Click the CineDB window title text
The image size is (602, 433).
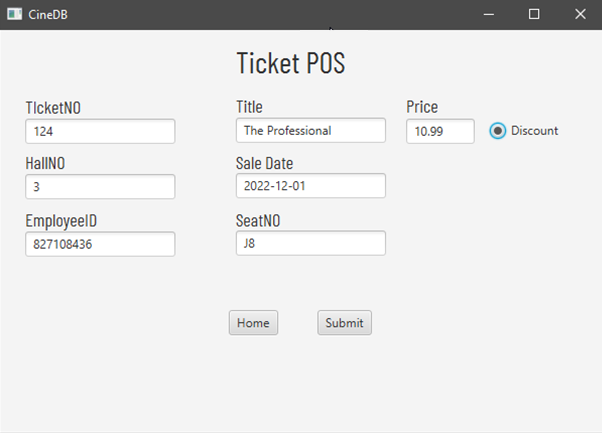tap(48, 15)
